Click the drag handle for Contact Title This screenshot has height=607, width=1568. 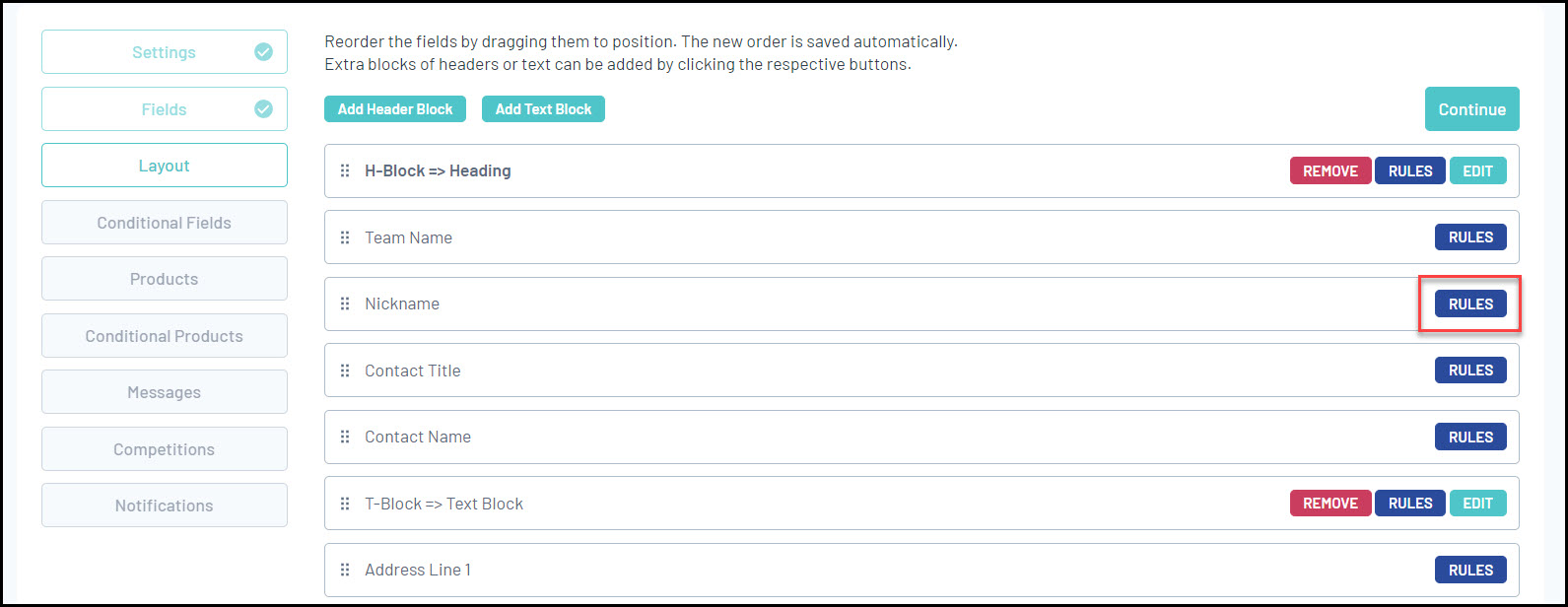[345, 371]
